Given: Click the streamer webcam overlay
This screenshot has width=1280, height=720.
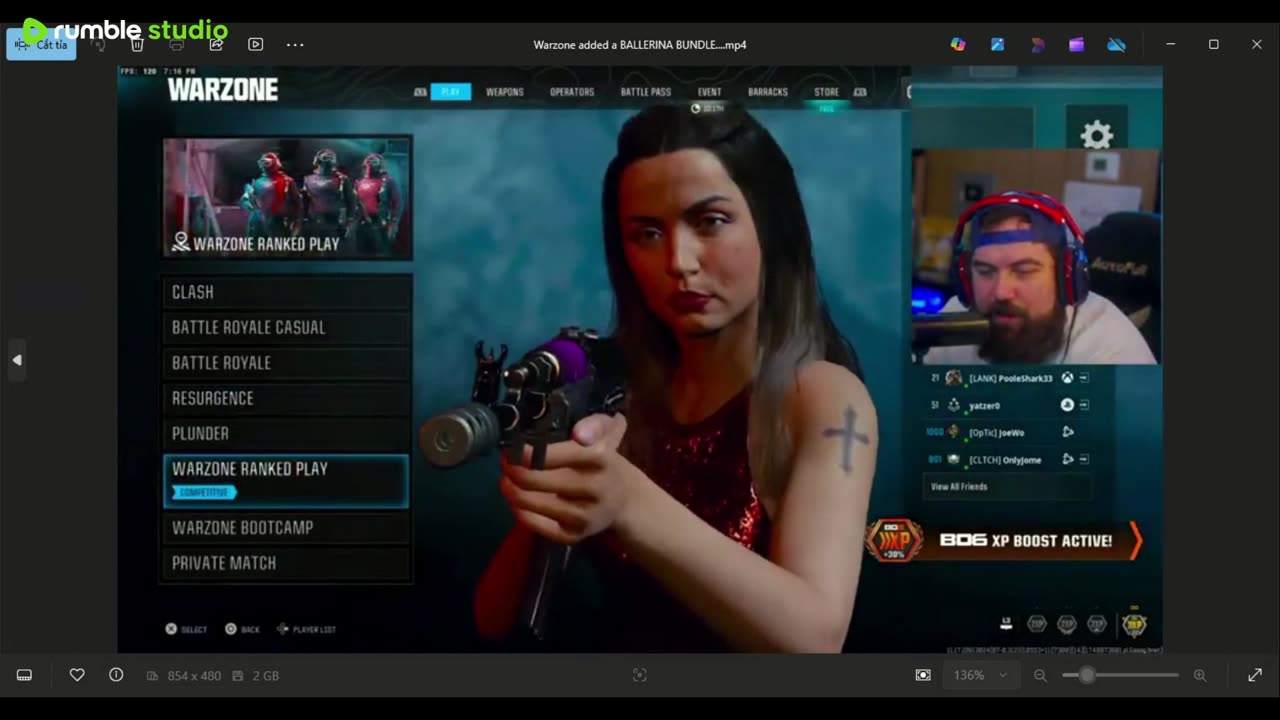Looking at the screenshot, I should (x=1036, y=257).
